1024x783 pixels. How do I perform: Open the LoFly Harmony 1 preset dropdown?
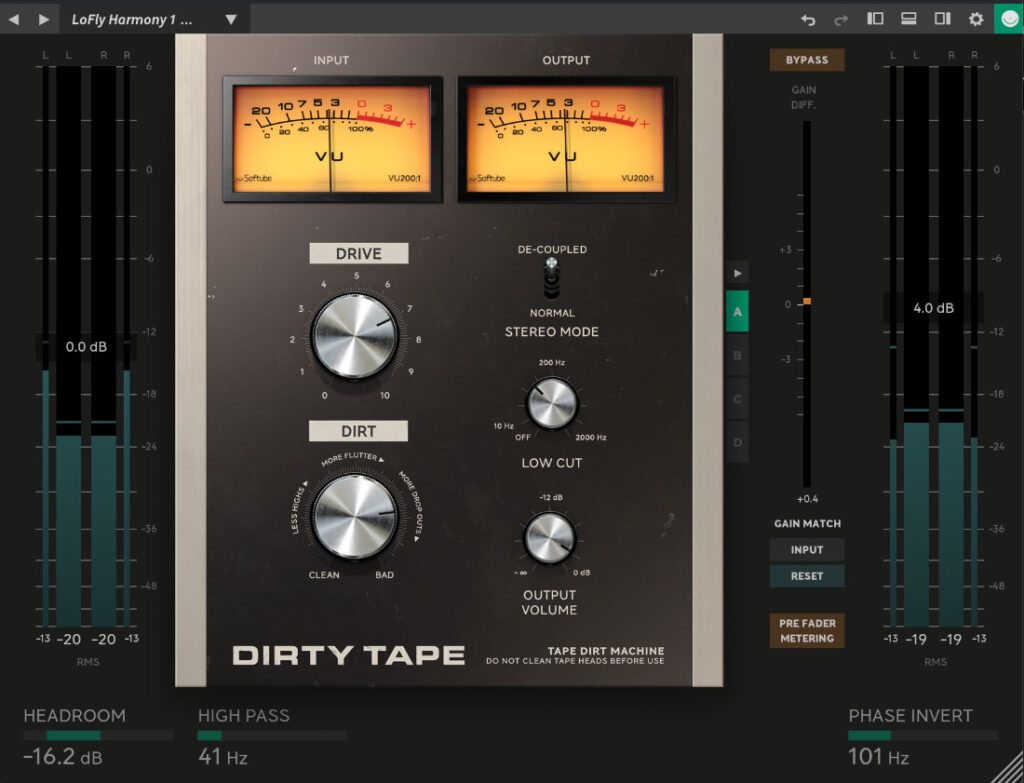point(150,18)
